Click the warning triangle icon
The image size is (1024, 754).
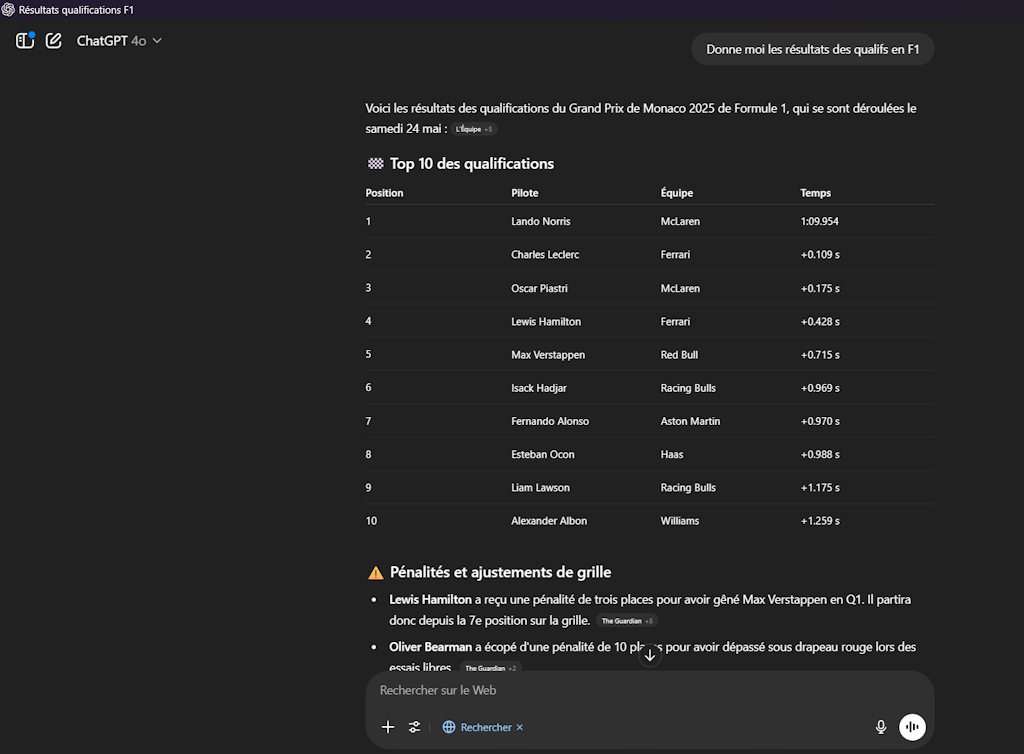coord(376,573)
